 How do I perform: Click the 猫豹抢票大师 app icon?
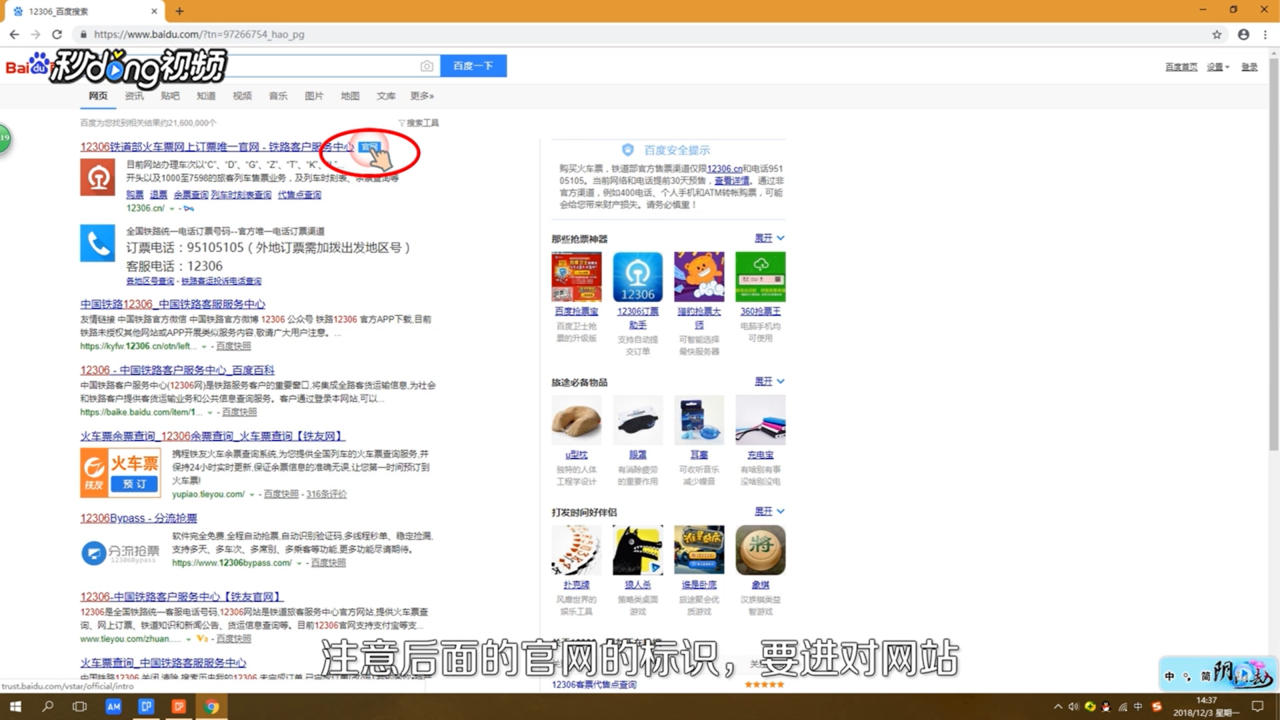coord(699,277)
